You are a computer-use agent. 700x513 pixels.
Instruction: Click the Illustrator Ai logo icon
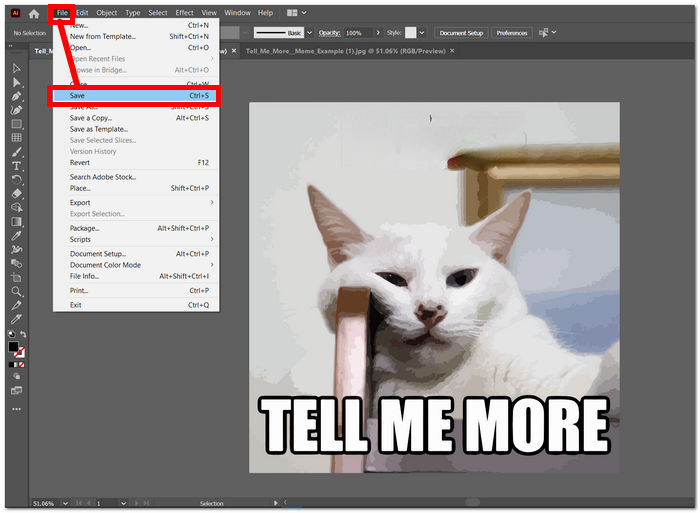pyautogui.click(x=15, y=13)
